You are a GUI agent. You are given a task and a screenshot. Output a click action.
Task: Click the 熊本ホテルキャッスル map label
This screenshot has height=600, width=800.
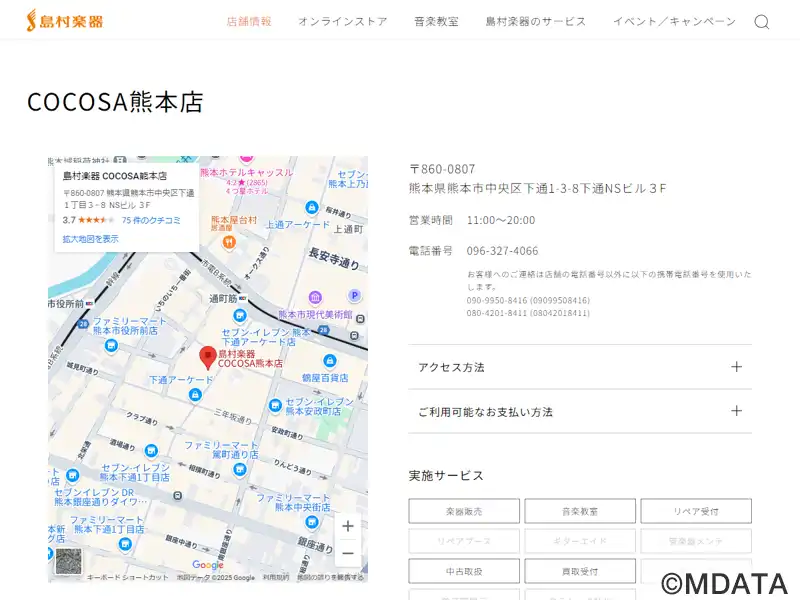(x=246, y=172)
